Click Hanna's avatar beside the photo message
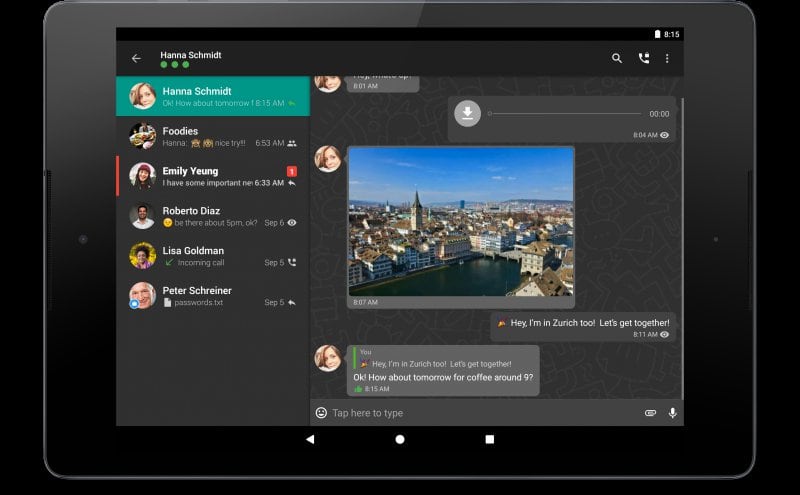The image size is (800, 495). click(328, 159)
